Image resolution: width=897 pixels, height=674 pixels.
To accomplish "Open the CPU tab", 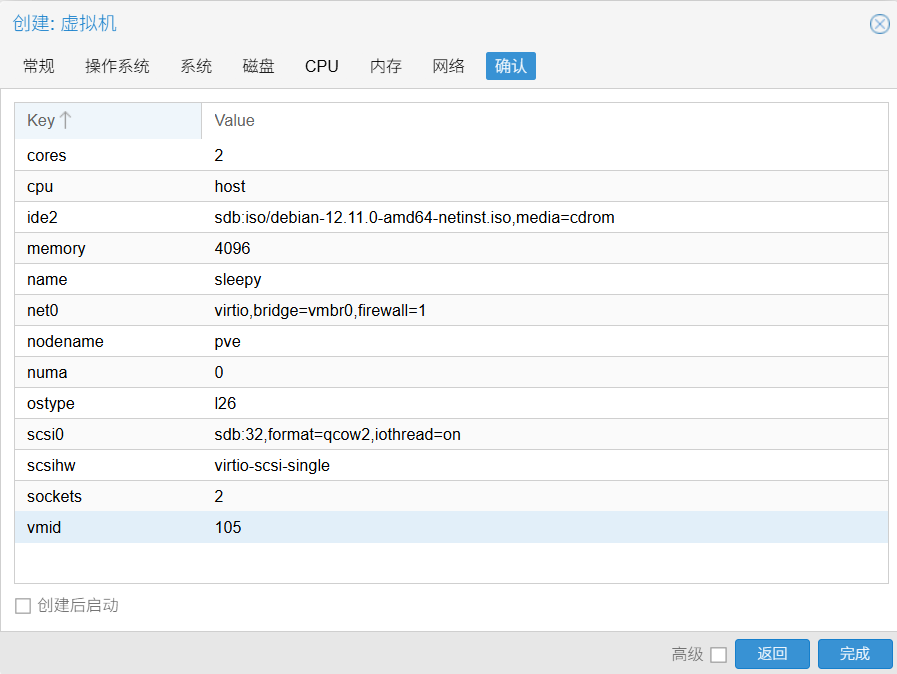I will pos(322,66).
